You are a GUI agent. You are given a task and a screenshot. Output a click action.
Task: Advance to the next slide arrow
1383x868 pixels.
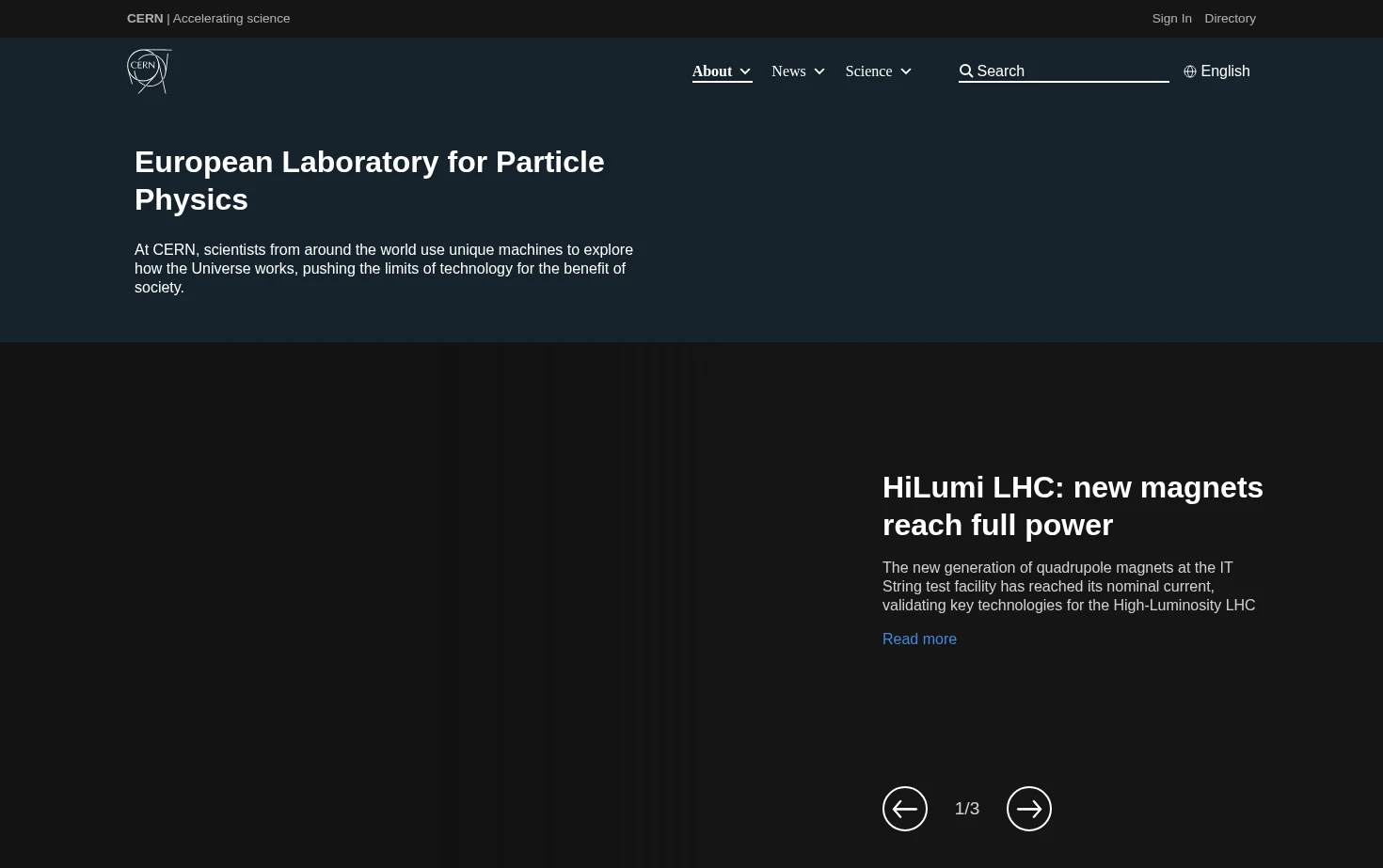pyautogui.click(x=1029, y=809)
